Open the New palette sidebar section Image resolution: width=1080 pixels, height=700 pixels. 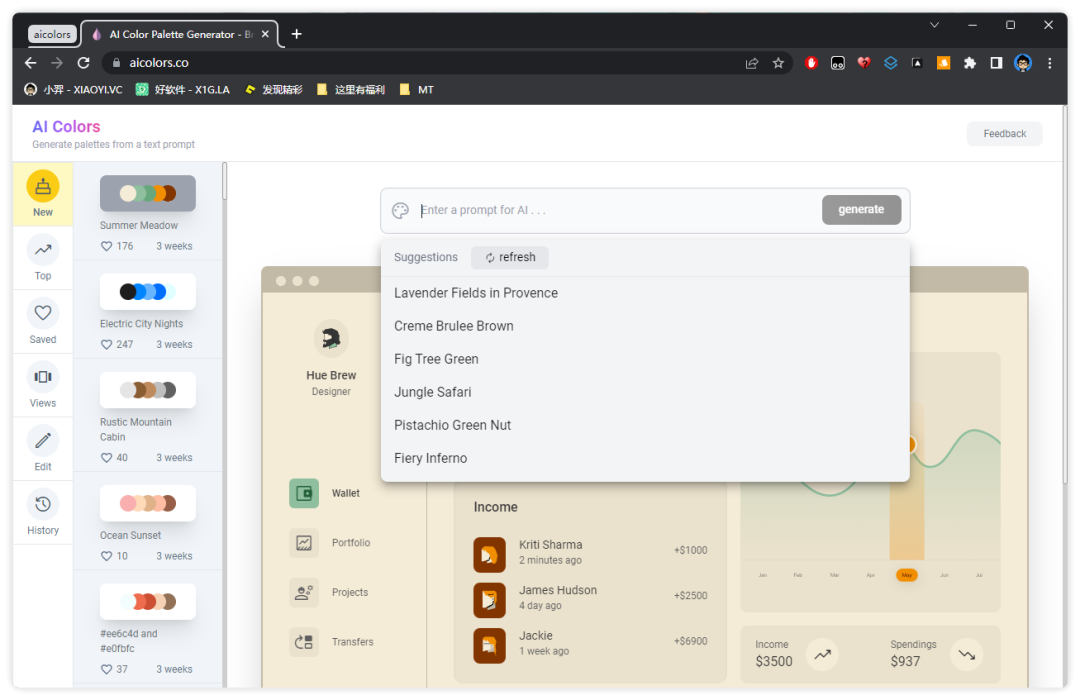43,194
